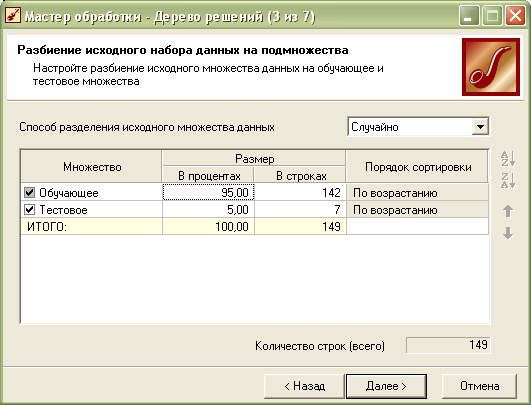Viewport: 531px width, 405px height.
Task: Go back with Назад button
Action: point(304,386)
